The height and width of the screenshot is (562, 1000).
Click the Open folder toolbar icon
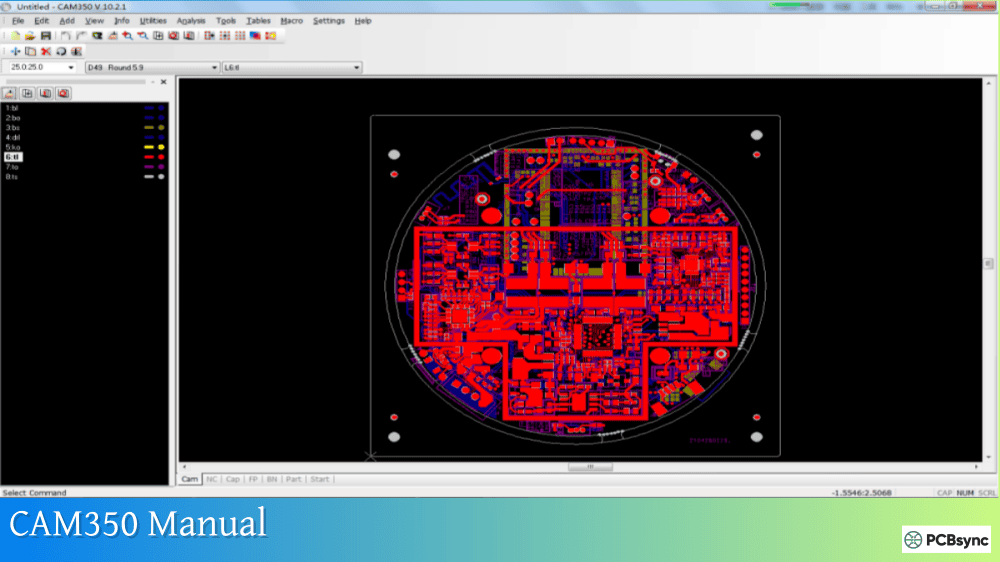click(30, 35)
